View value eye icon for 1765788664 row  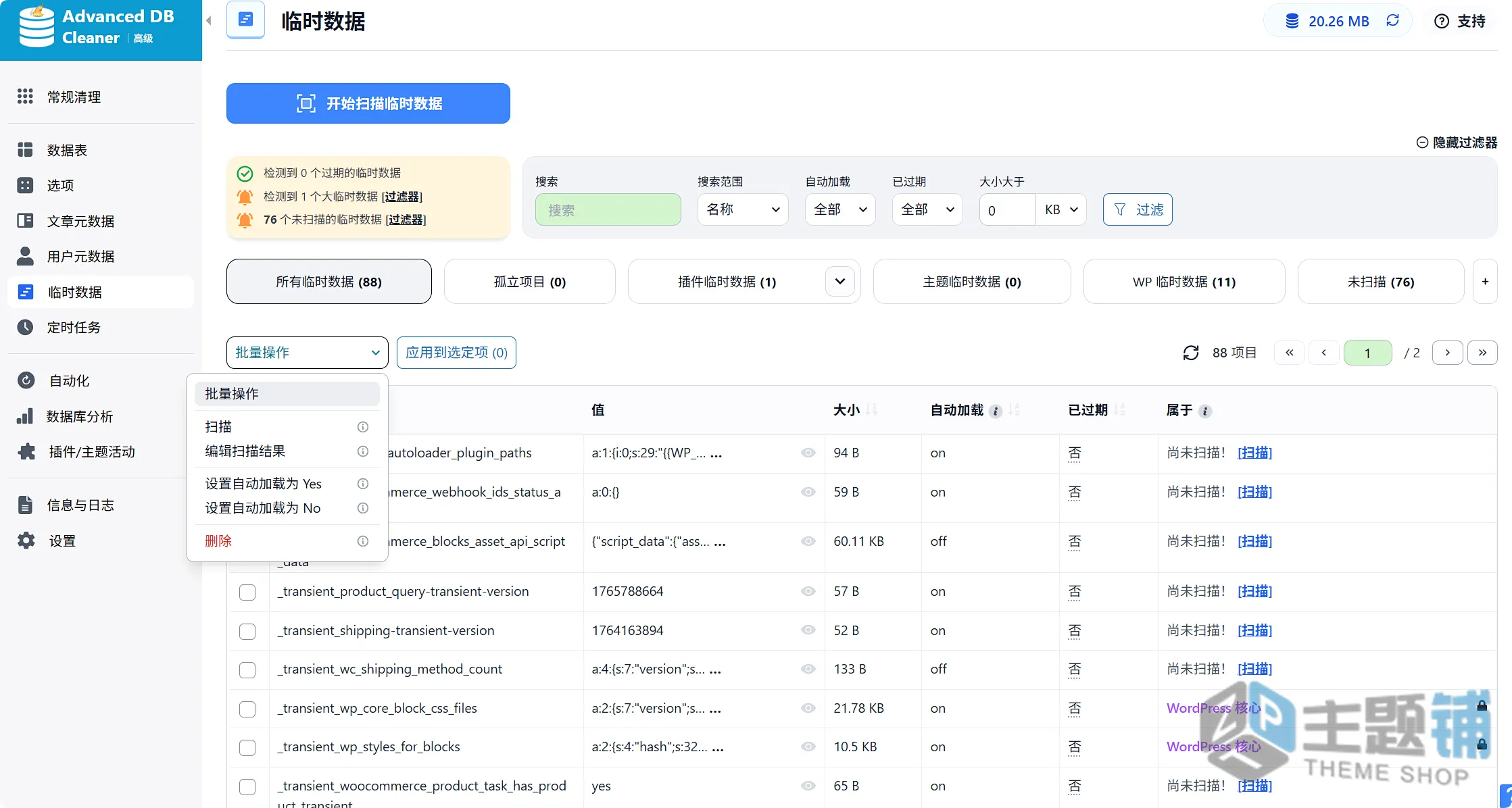[808, 591]
